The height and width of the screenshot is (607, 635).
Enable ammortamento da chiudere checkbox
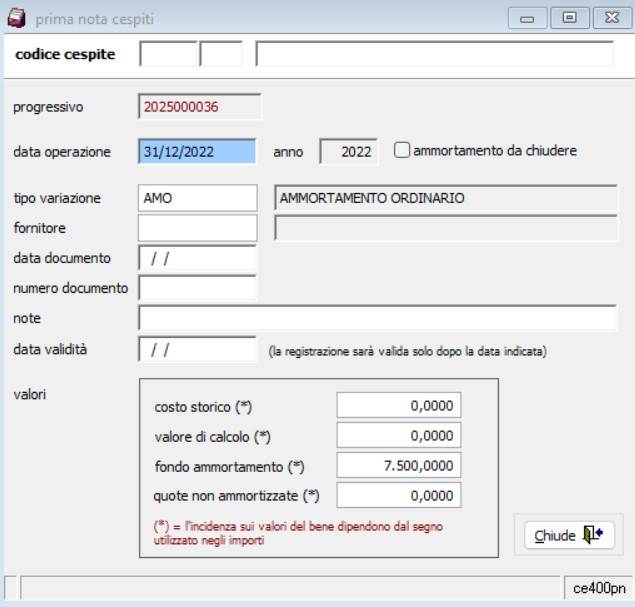[402, 150]
